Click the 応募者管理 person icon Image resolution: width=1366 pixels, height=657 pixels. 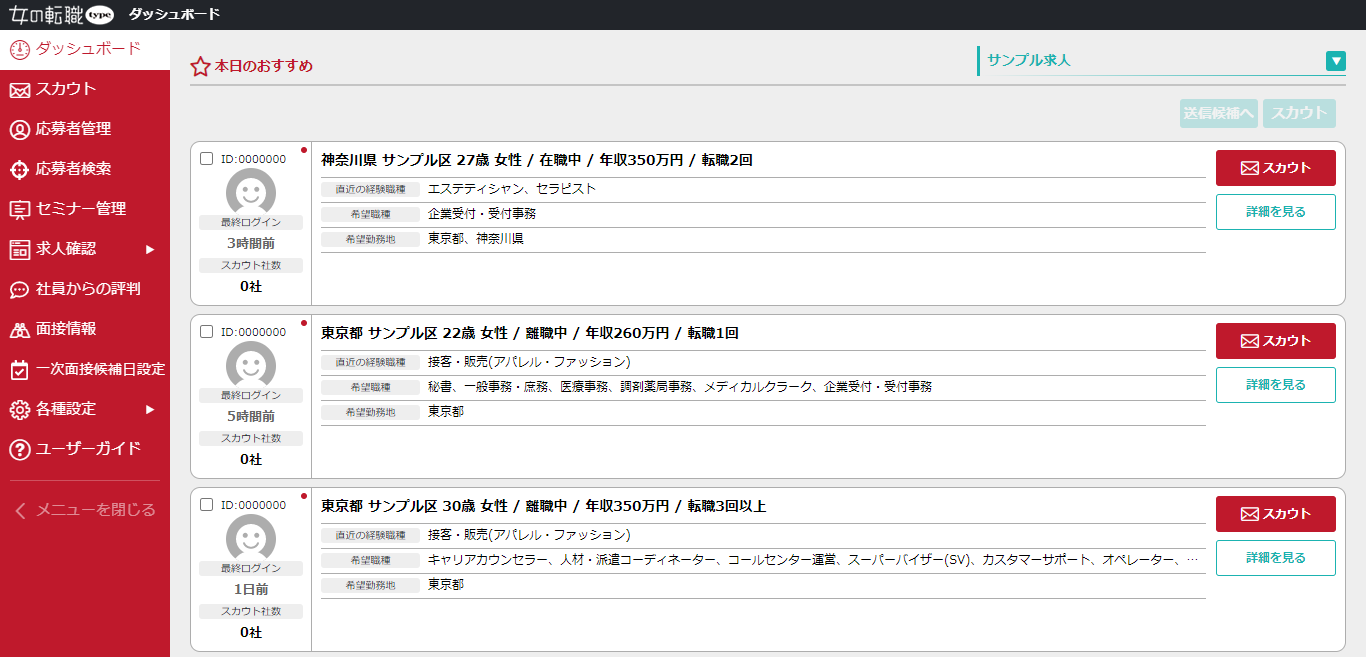point(20,129)
